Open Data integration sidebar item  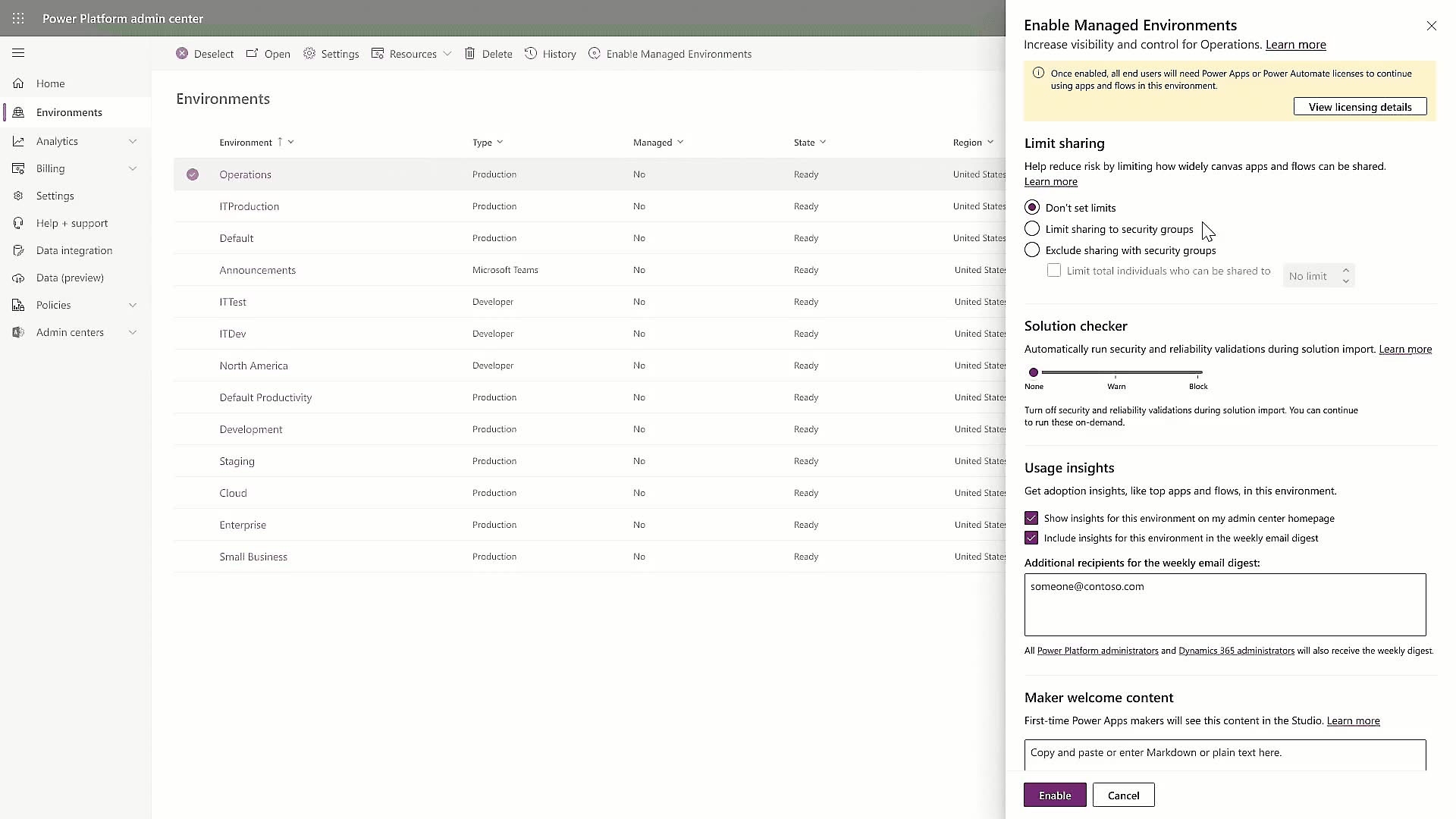pos(74,250)
